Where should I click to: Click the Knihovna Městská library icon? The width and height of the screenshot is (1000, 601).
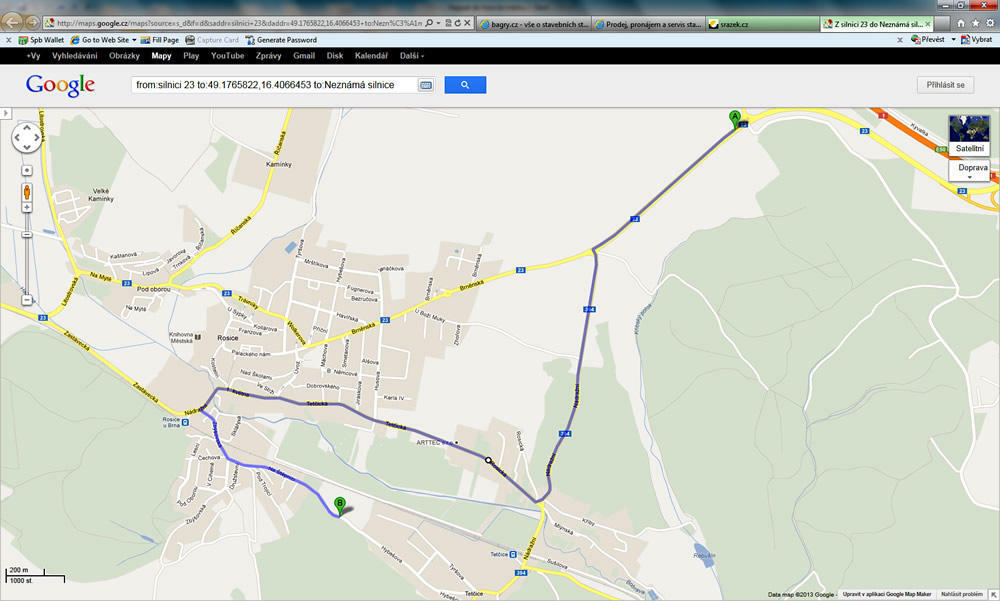[x=198, y=338]
